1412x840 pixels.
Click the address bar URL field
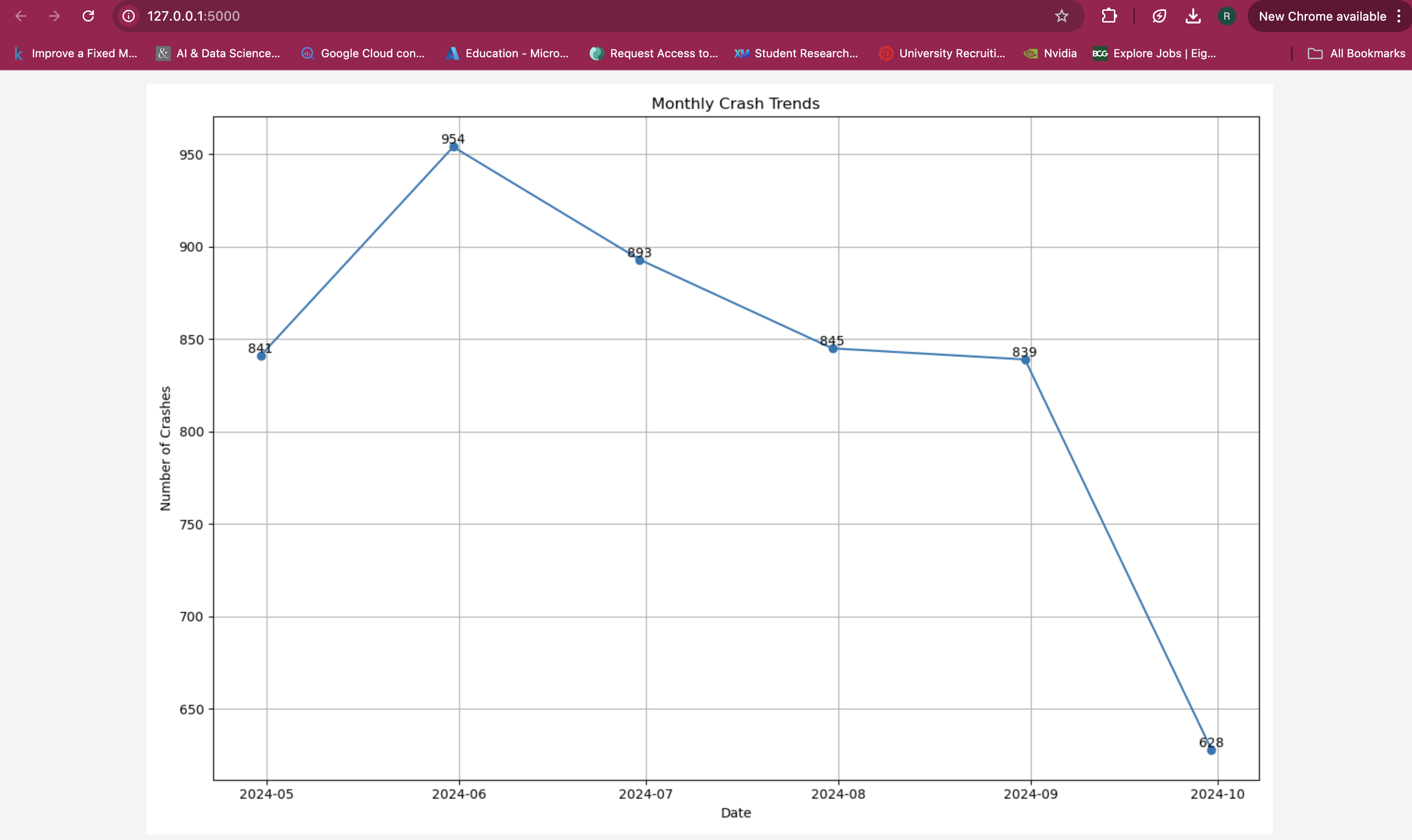(566, 16)
